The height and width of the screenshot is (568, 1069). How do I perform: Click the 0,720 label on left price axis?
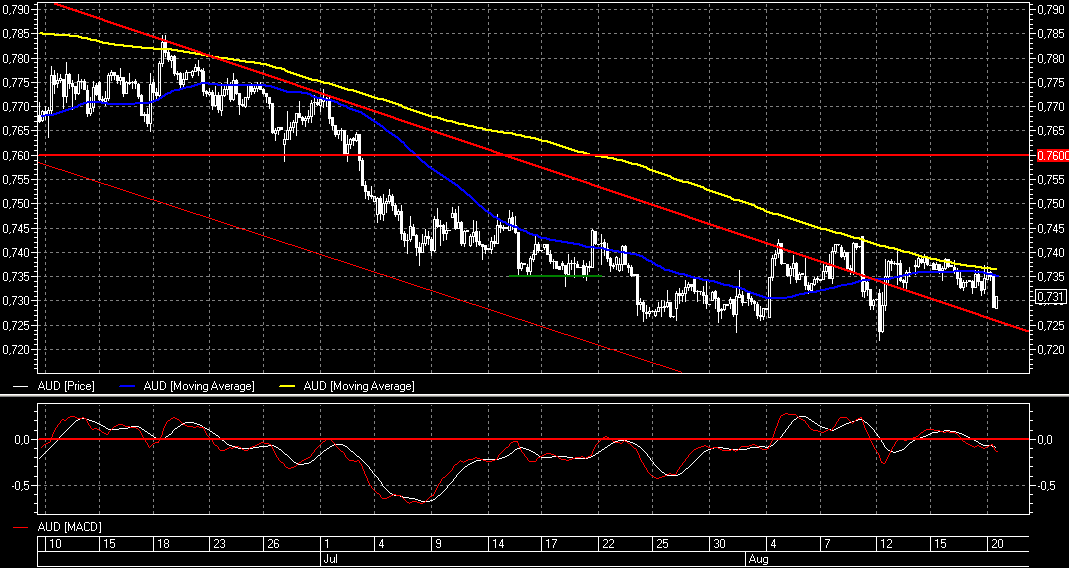(17, 349)
